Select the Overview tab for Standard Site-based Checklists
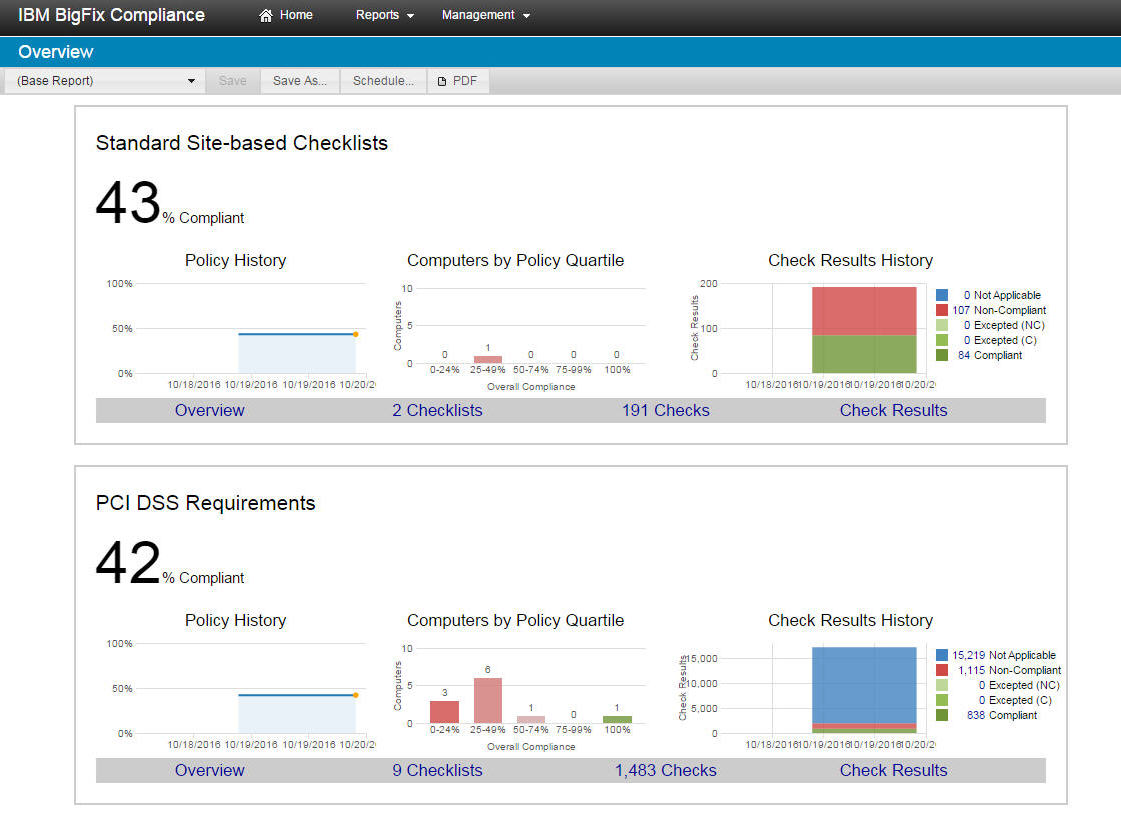1121x815 pixels. (209, 410)
